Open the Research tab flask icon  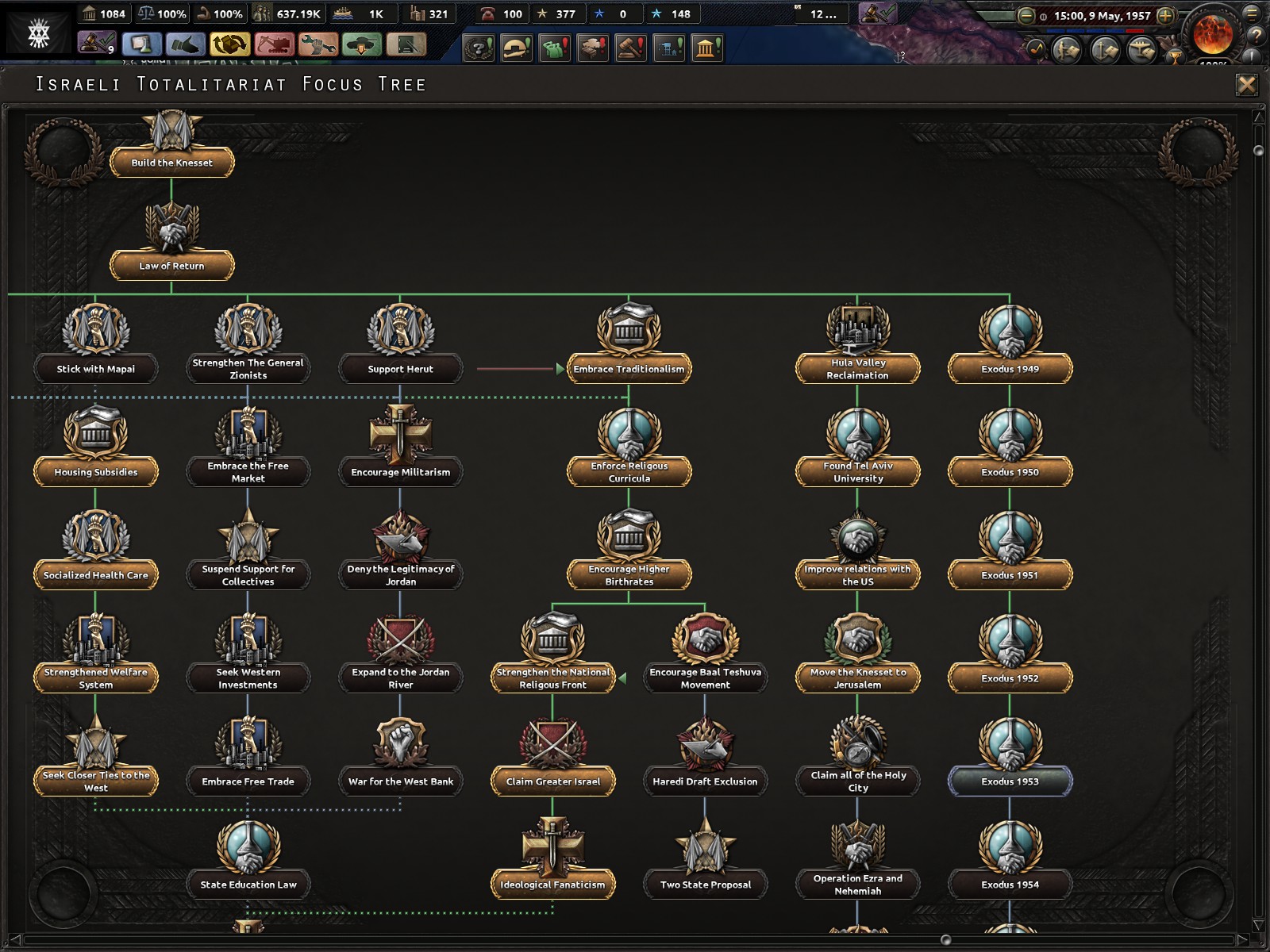[x=141, y=44]
